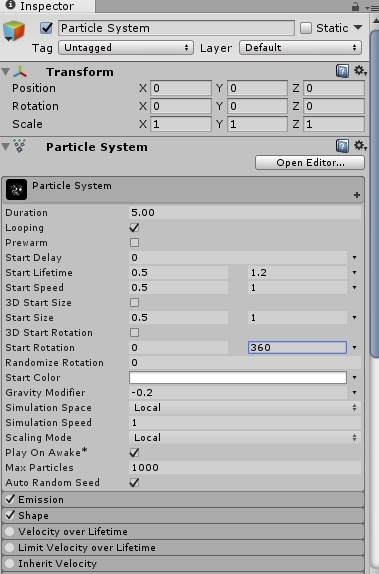Click the Inspector lock icon
The width and height of the screenshot is (379, 574).
click(x=355, y=6)
